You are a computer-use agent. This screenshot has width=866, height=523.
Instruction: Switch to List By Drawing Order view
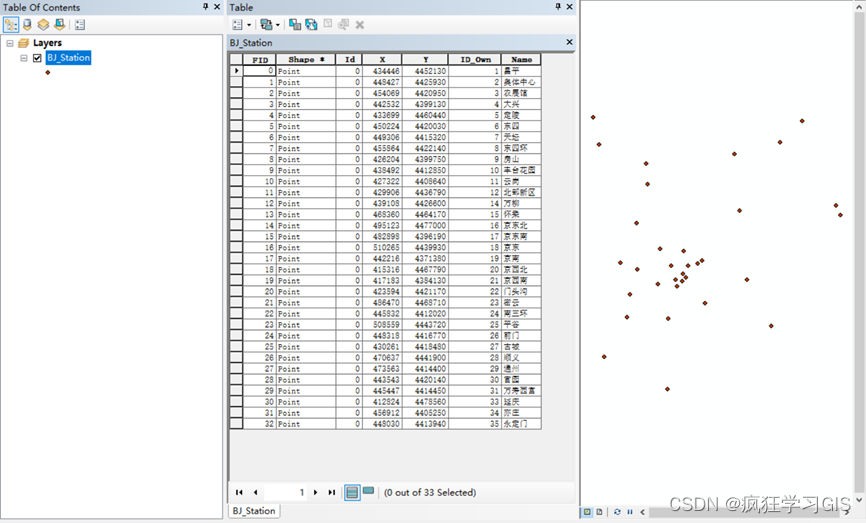point(10,24)
